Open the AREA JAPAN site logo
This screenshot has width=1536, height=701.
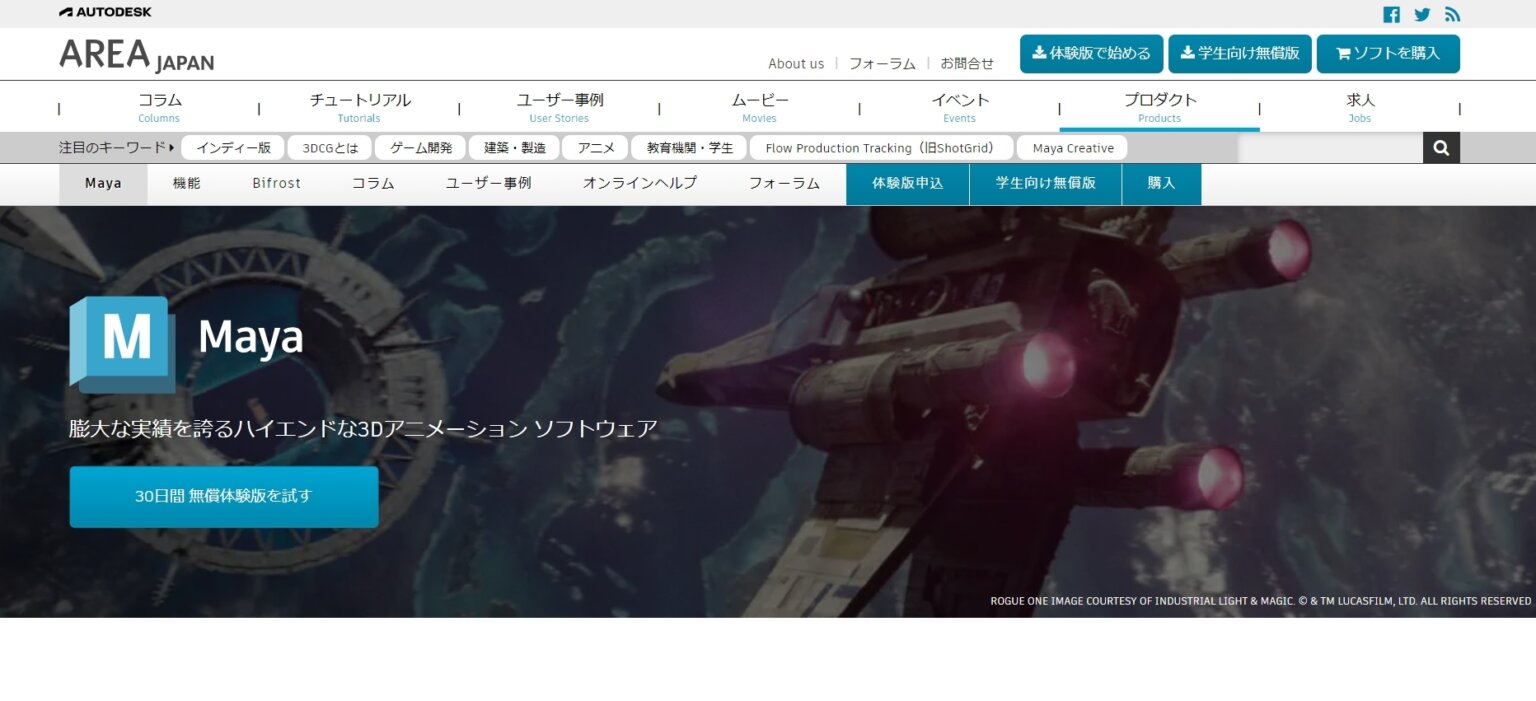(x=136, y=57)
